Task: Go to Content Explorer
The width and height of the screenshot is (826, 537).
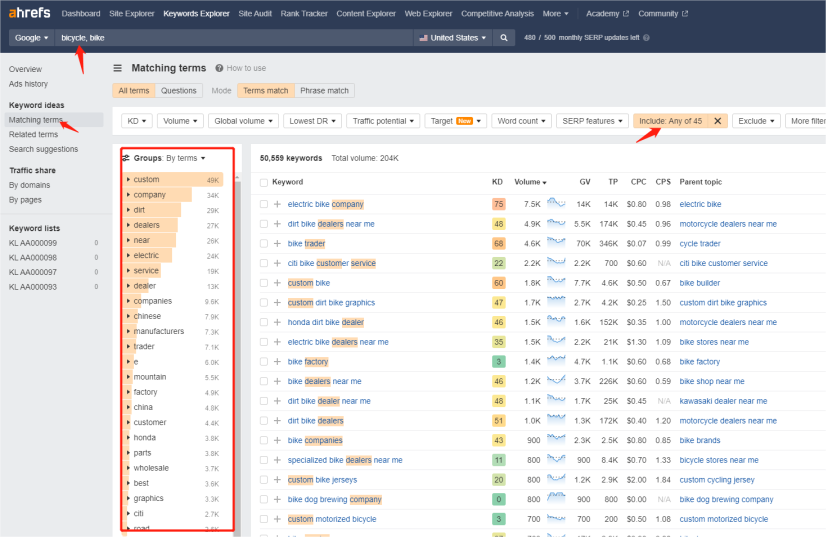Action: coord(366,14)
